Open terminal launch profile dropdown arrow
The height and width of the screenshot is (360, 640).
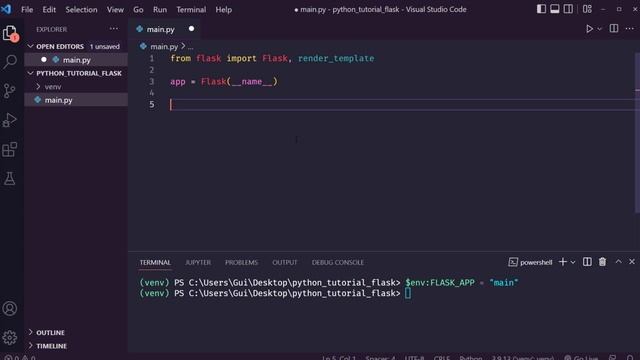pos(573,262)
